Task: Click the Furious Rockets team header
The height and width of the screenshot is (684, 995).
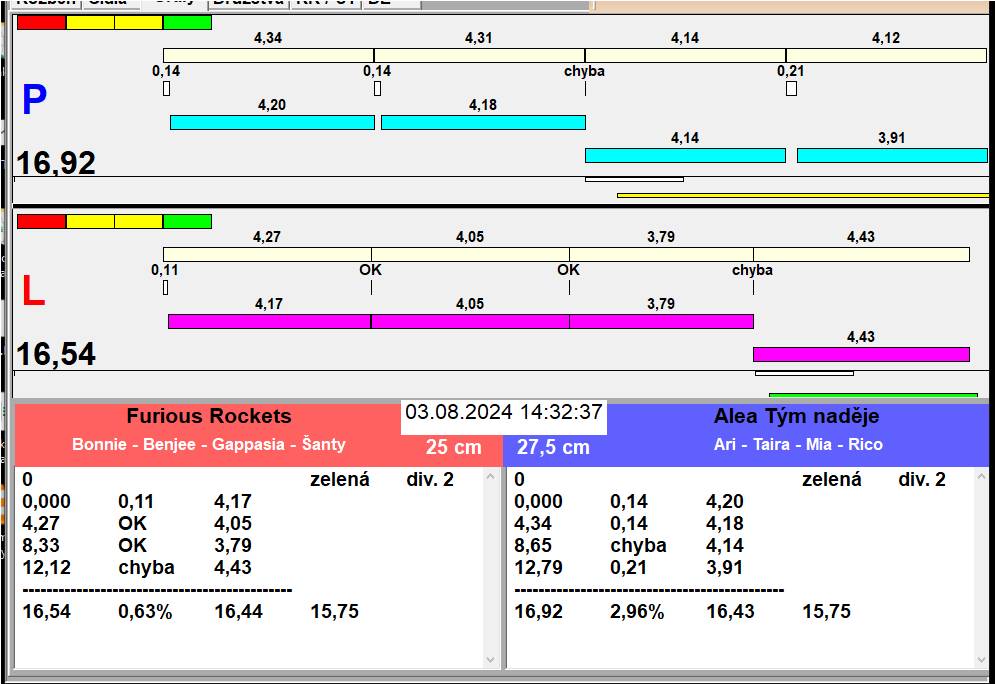Action: [208, 417]
